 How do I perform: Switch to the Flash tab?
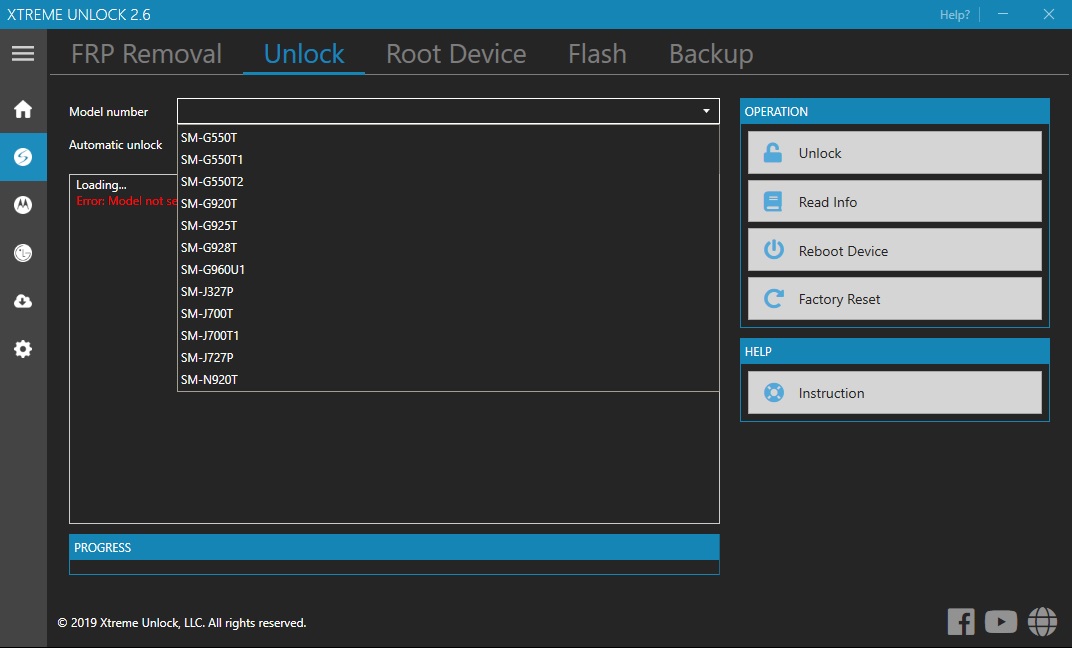click(597, 53)
